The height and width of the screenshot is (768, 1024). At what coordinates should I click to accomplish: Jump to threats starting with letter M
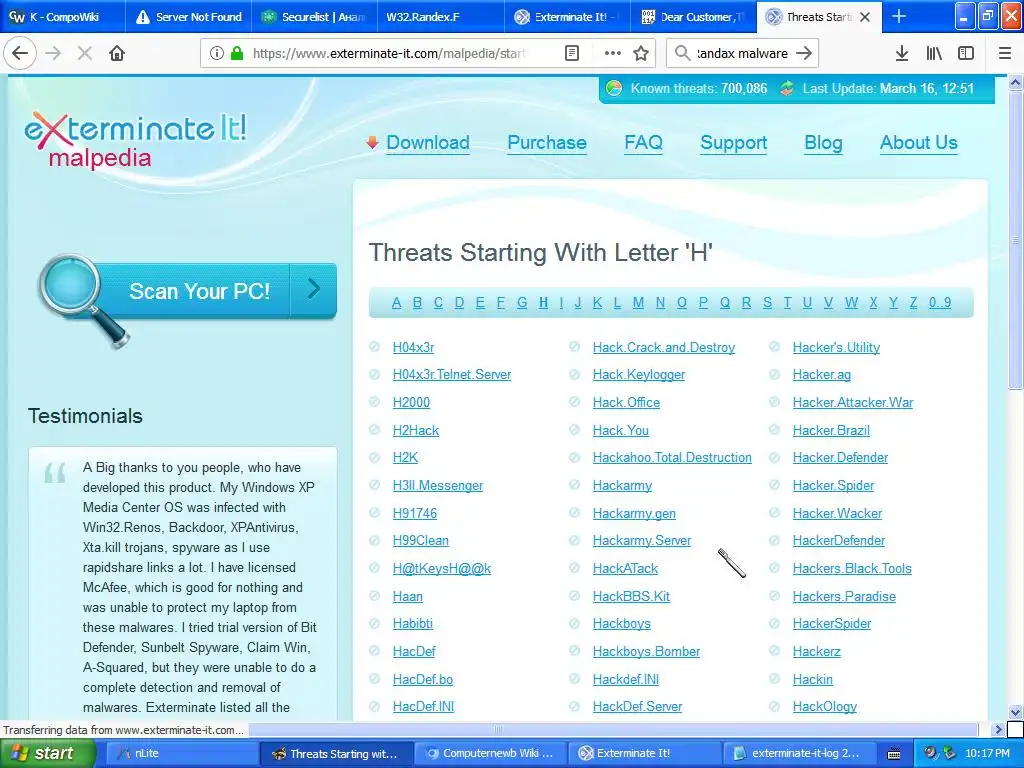[638, 302]
